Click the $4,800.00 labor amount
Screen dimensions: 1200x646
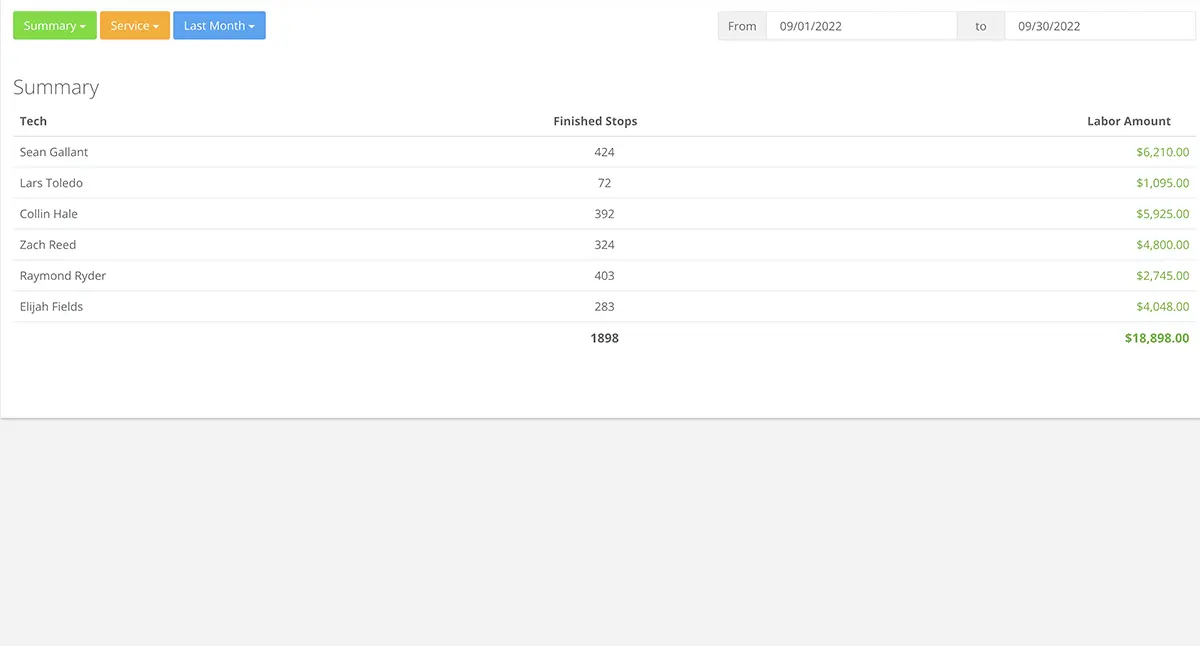click(x=1163, y=245)
